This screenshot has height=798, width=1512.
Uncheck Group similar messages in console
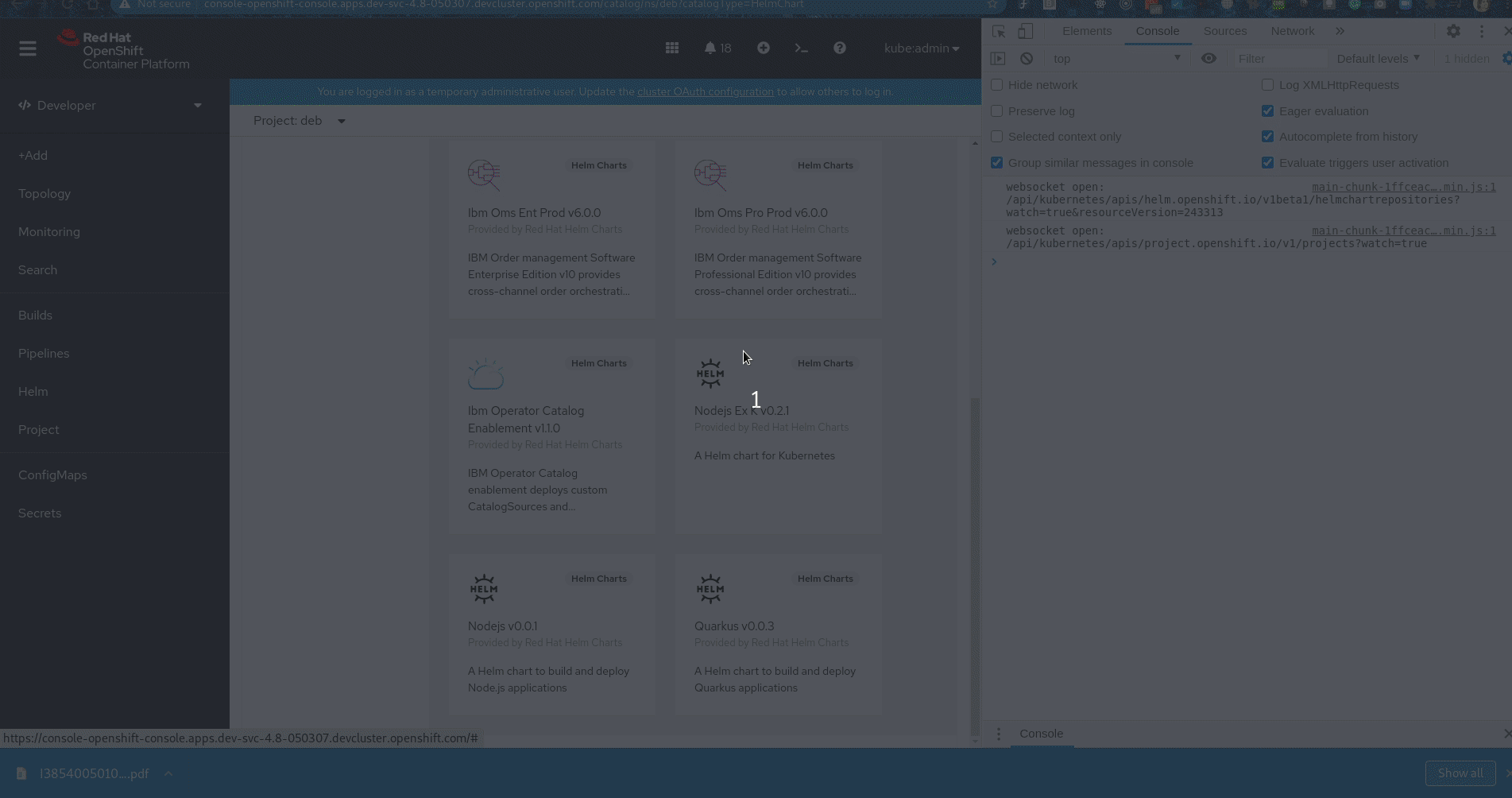tap(996, 163)
